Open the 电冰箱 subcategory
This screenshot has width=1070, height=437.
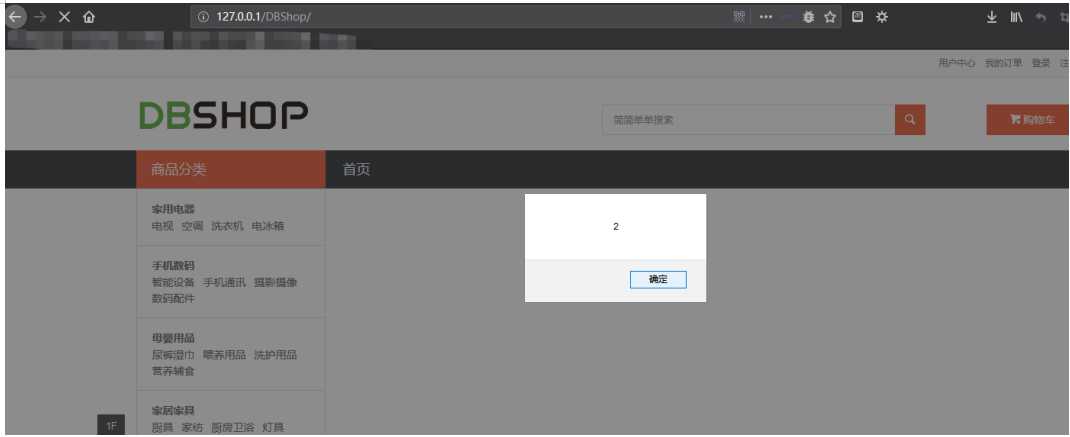pyautogui.click(x=268, y=226)
